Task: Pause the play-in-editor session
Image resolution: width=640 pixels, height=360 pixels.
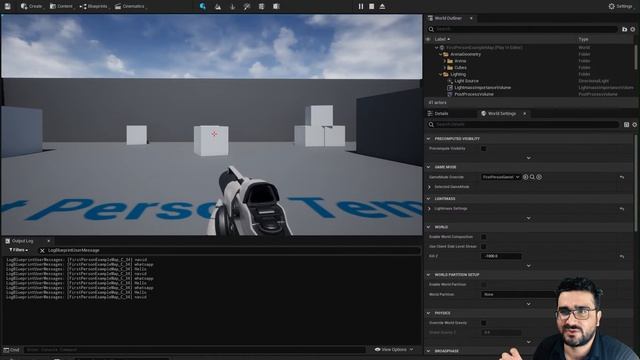Action: (x=361, y=6)
